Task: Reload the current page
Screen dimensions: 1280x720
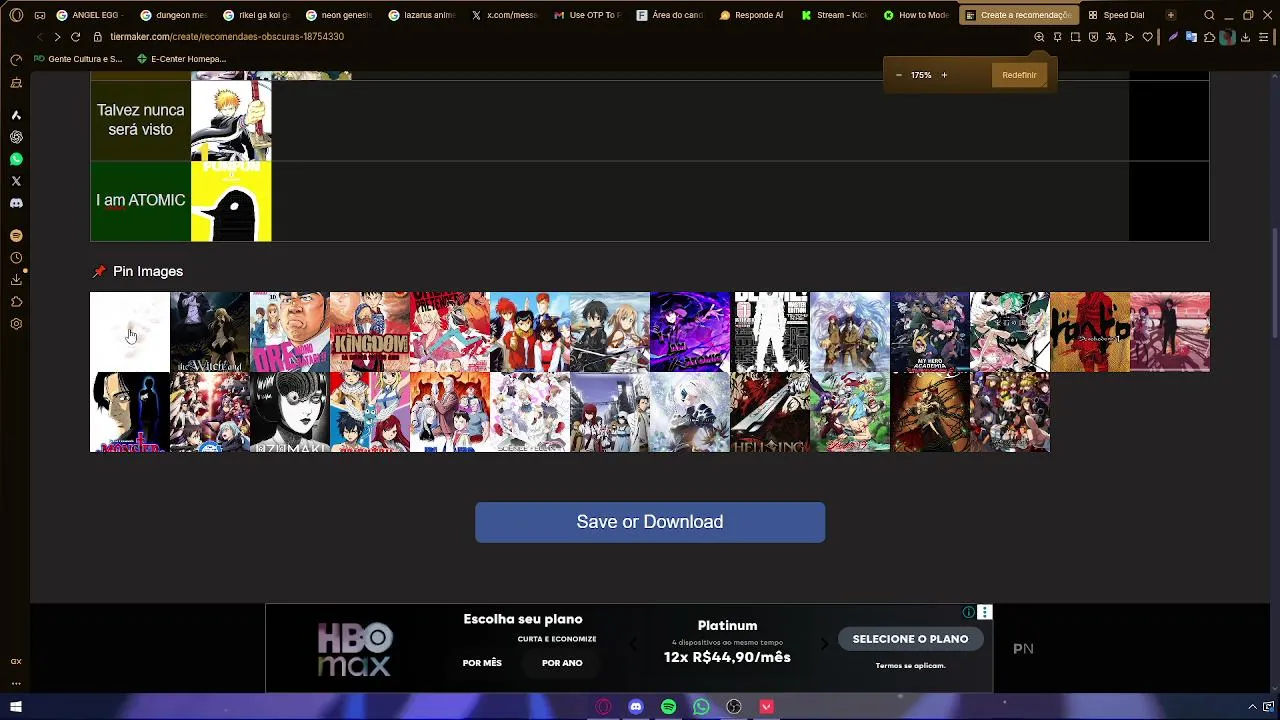Action: click(75, 36)
